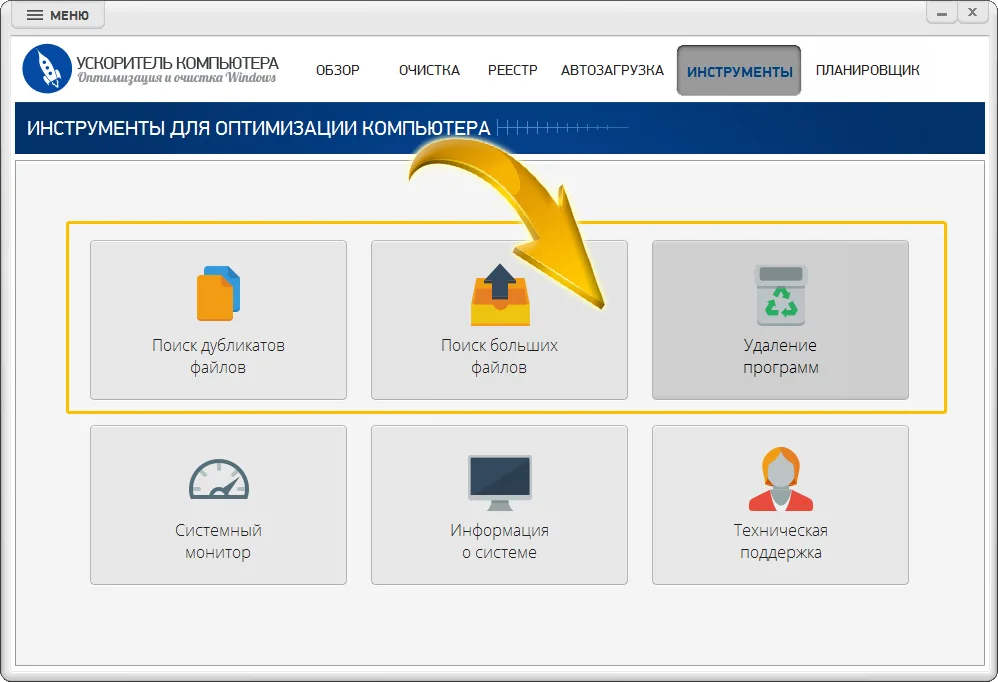
Task: Click the speedometer system monitor icon
Action: [218, 480]
